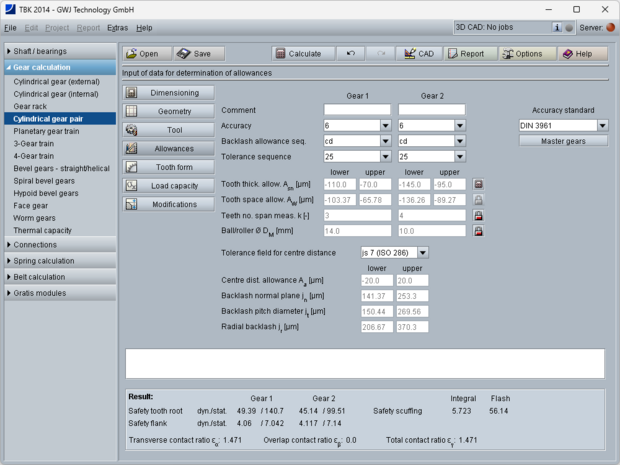
Task: Toggle the lock for Ball/roller diameter row
Action: pyautogui.click(x=478, y=230)
